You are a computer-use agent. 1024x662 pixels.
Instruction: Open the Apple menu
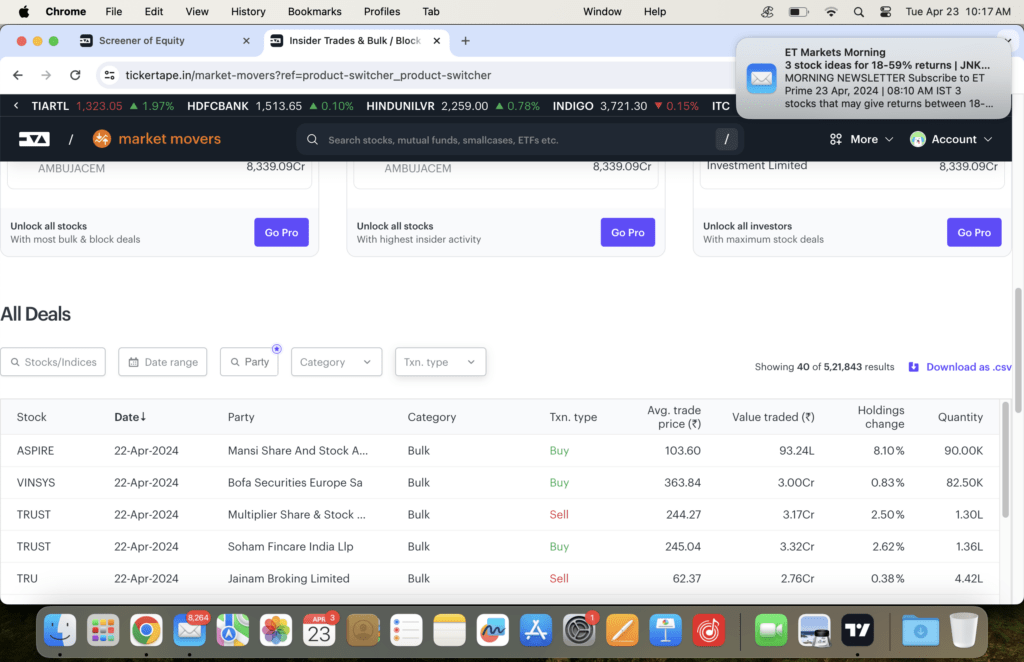24,11
